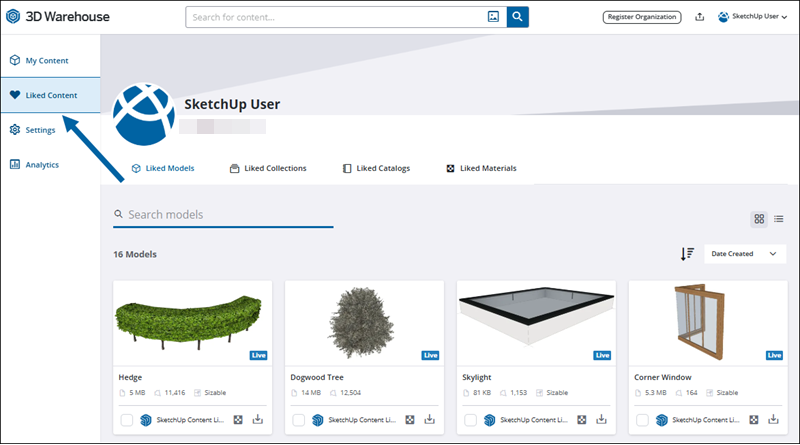Open SketchUp Content Li... author on Skylight card
800x445 pixels.
[534, 420]
